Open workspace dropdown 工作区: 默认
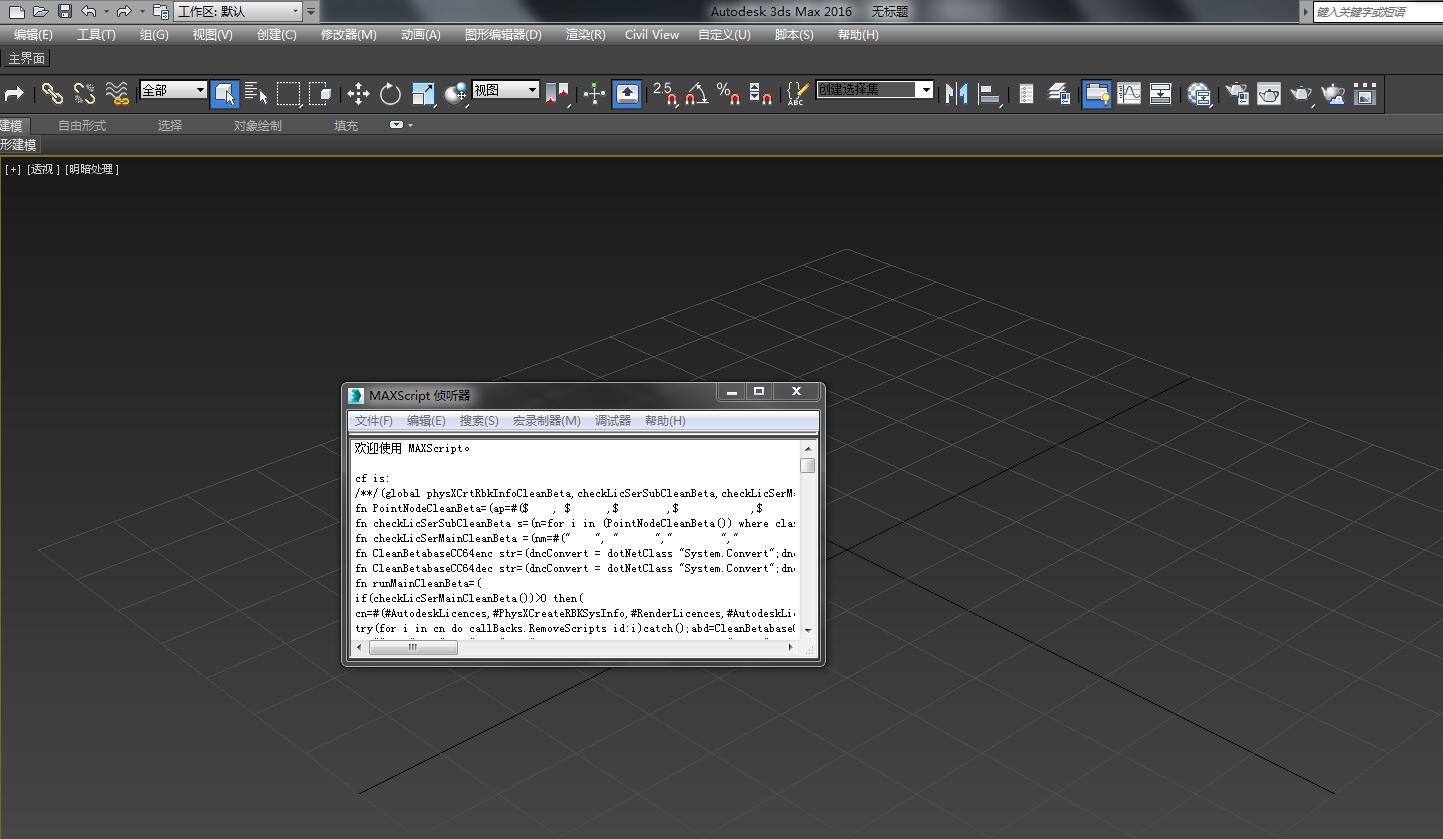 coord(238,11)
